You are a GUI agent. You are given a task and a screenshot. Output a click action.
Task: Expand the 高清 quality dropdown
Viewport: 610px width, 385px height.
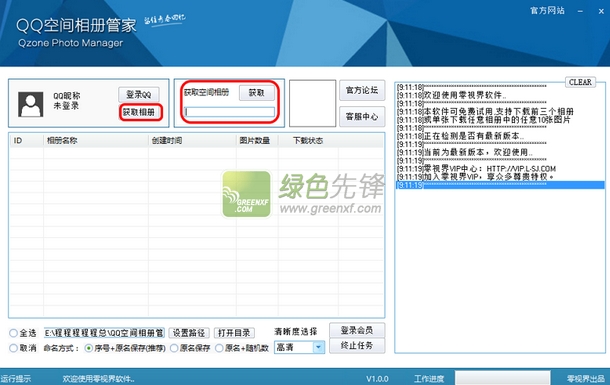pos(319,347)
